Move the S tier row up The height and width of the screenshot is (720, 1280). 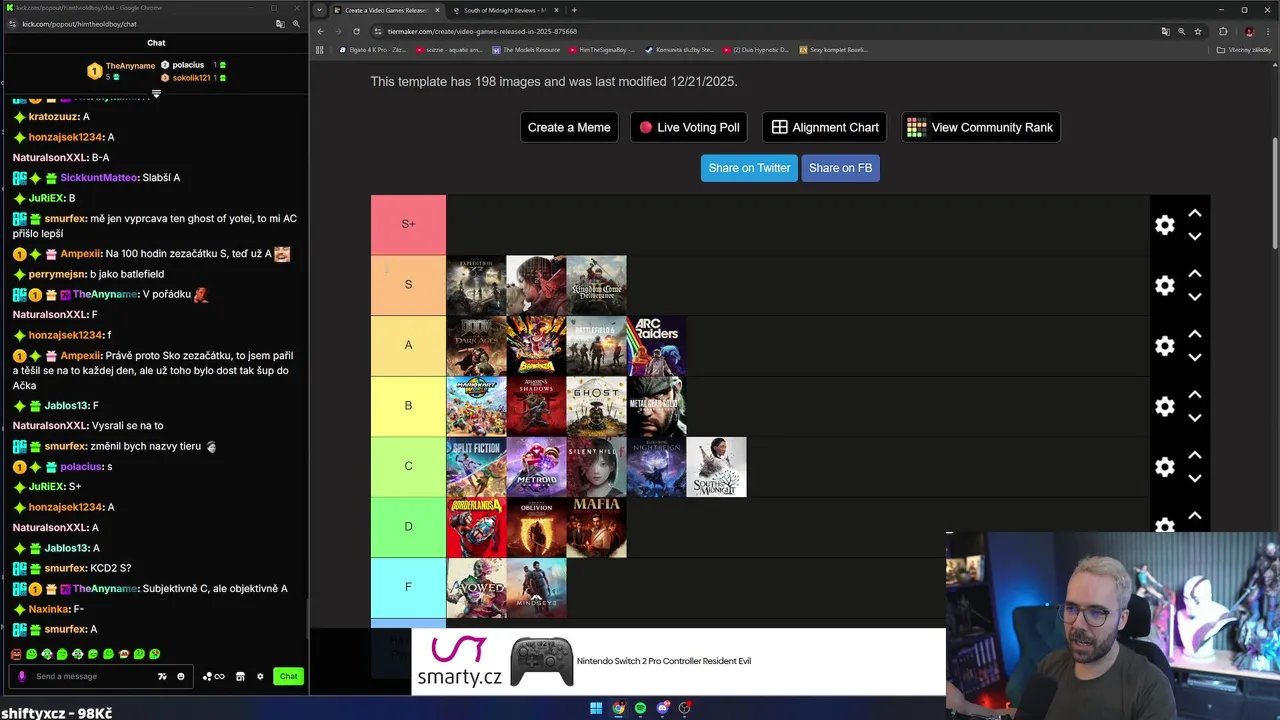(1194, 273)
